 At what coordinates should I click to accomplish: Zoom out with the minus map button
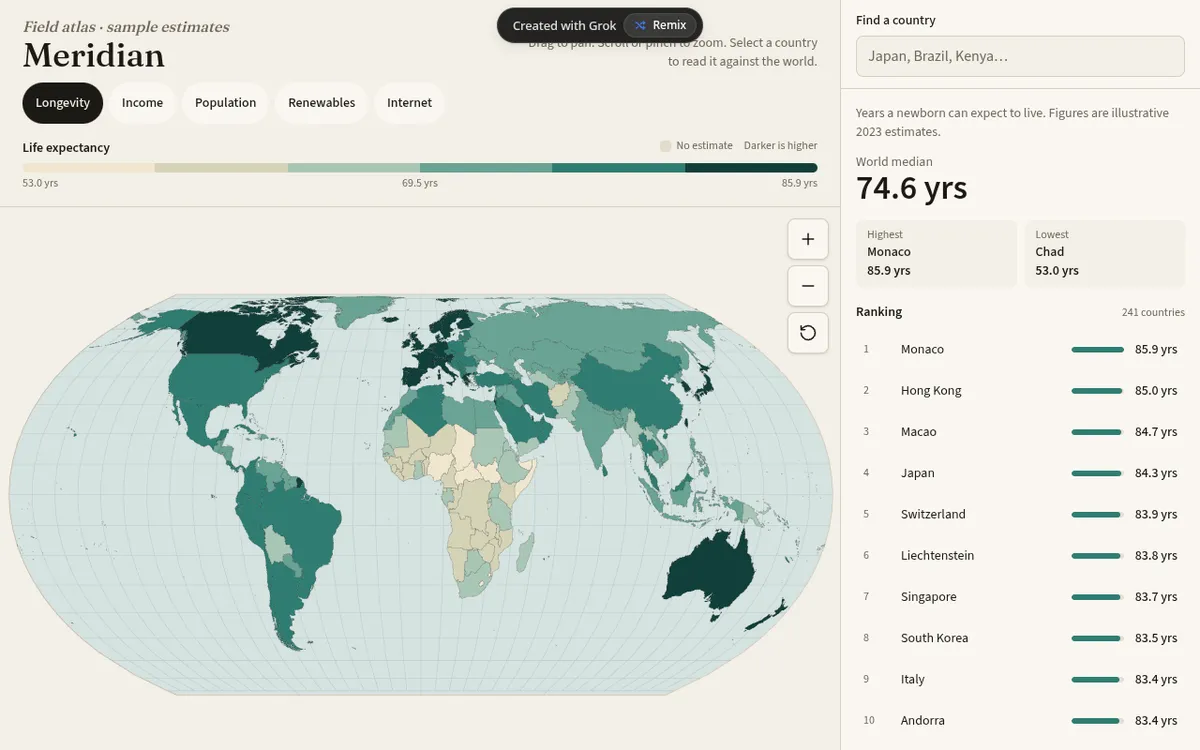pyautogui.click(x=808, y=286)
